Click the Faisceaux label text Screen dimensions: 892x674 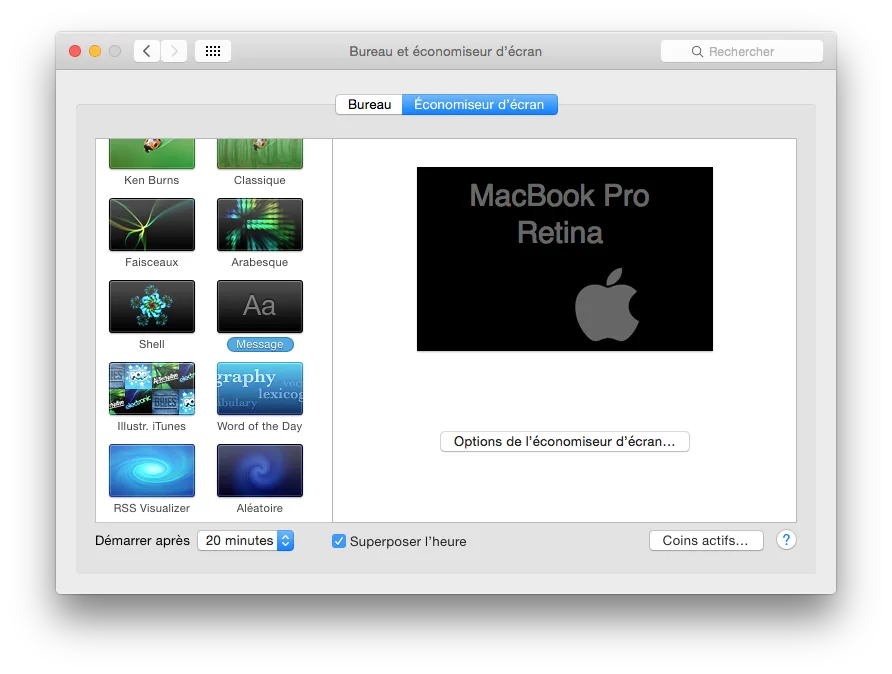(x=152, y=262)
